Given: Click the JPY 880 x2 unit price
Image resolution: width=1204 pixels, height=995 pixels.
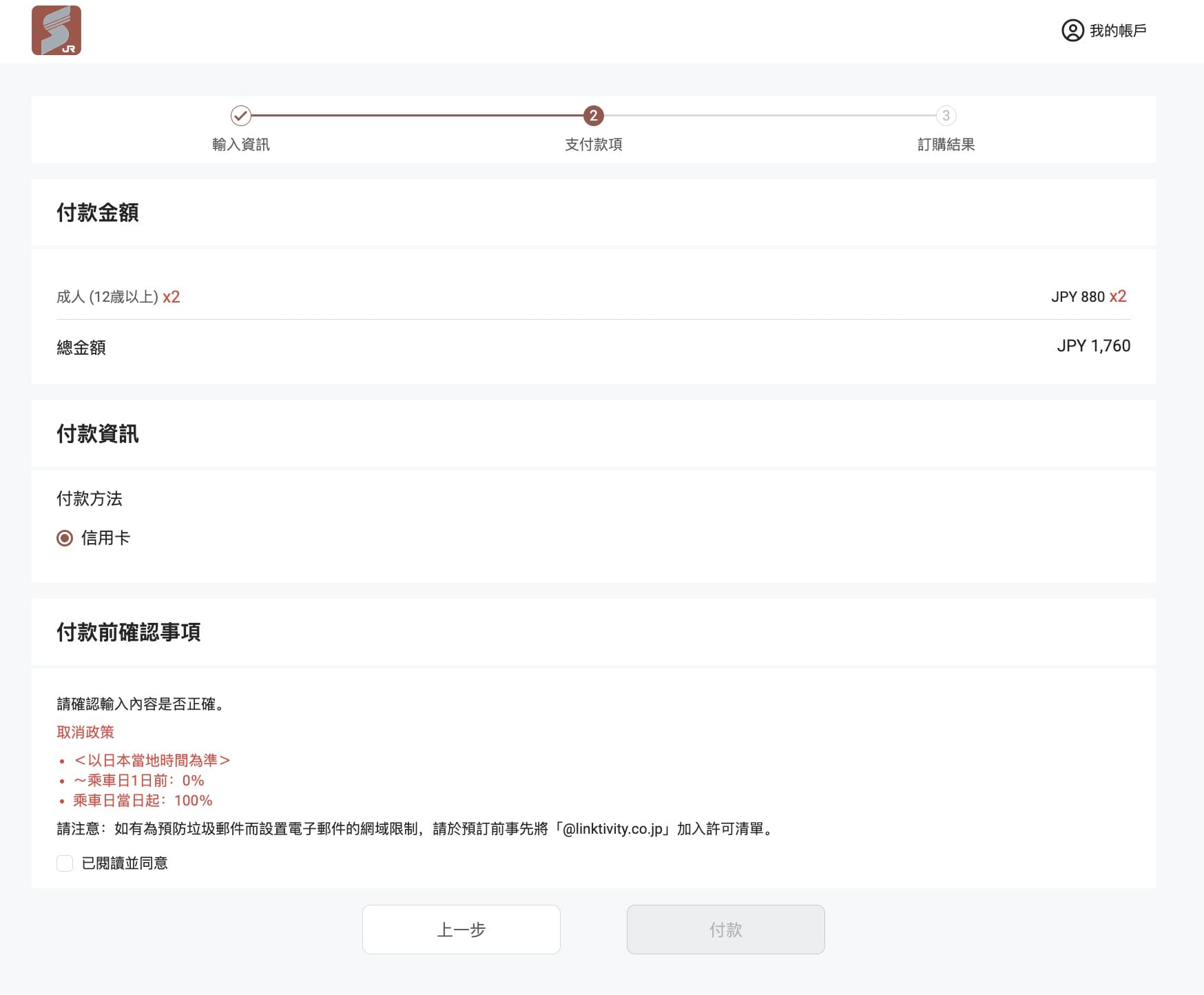Looking at the screenshot, I should tap(1088, 297).
